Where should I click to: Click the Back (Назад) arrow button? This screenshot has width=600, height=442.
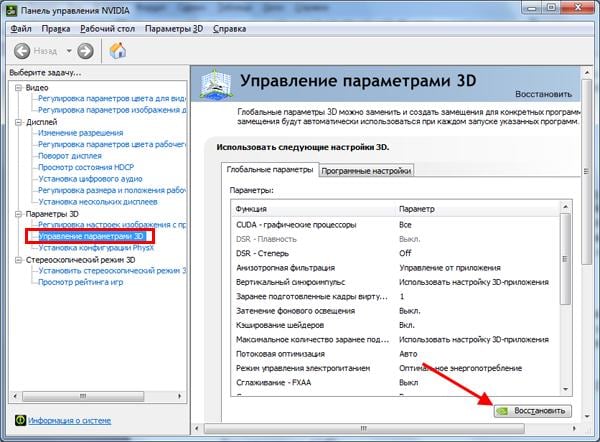tap(21, 50)
